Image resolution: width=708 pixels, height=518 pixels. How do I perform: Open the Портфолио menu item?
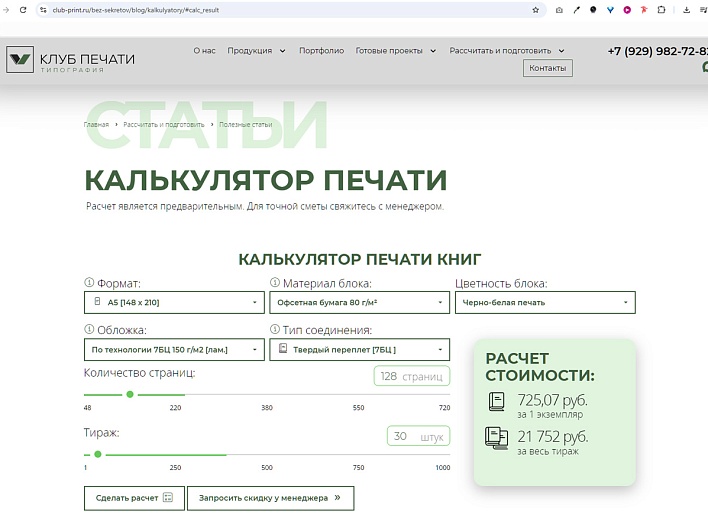[x=321, y=51]
